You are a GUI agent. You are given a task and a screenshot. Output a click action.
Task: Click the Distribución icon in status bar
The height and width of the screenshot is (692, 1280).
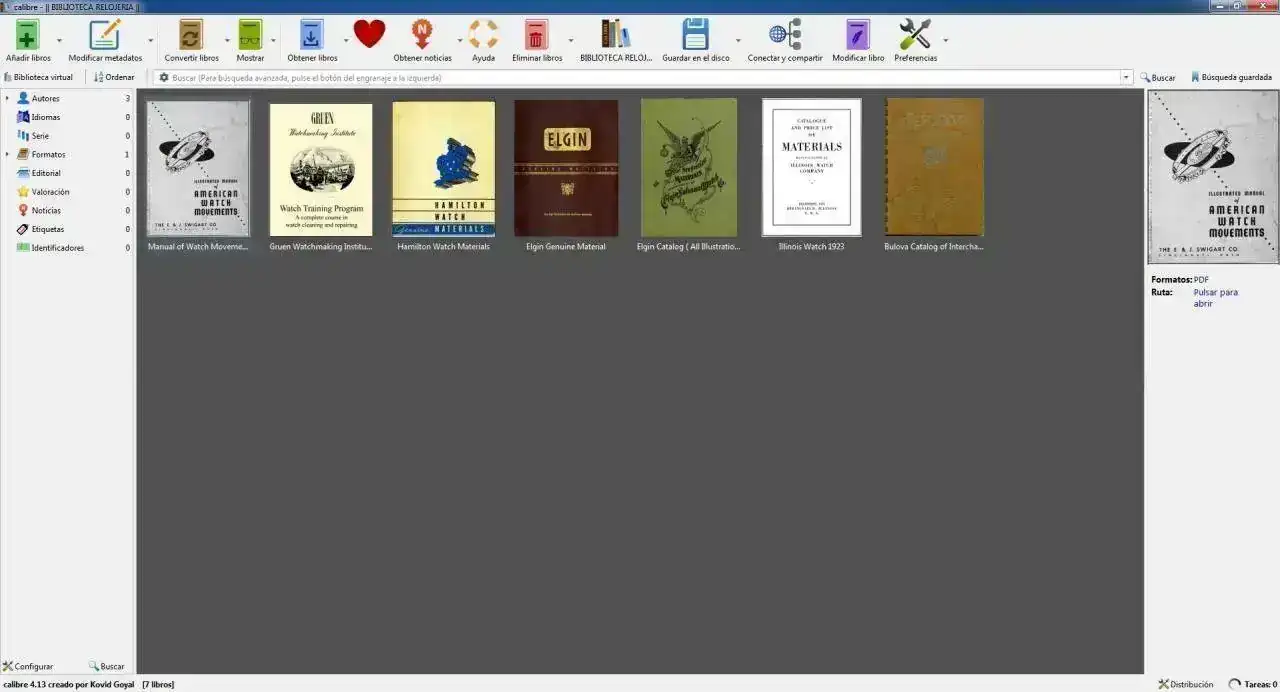[x=1186, y=684]
